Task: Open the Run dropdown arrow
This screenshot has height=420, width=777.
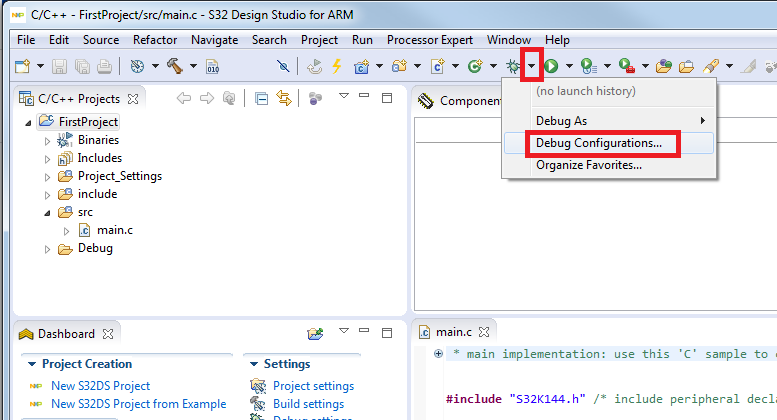Action: click(569, 66)
